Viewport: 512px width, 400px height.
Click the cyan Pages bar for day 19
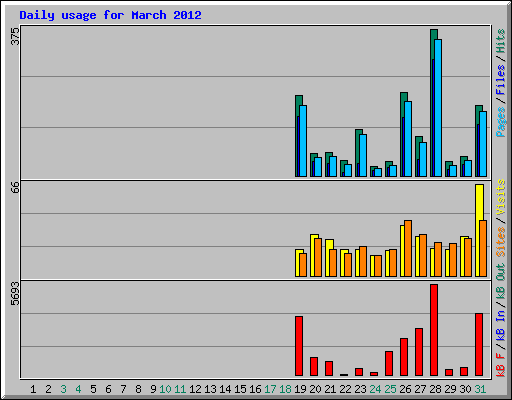click(303, 141)
